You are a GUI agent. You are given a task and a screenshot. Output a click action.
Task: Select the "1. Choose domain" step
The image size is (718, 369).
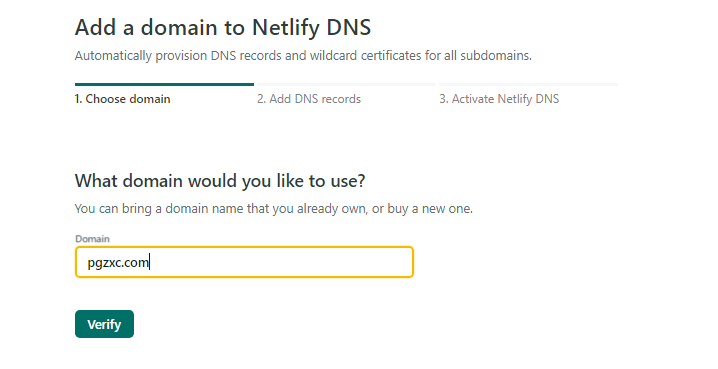click(x=123, y=99)
